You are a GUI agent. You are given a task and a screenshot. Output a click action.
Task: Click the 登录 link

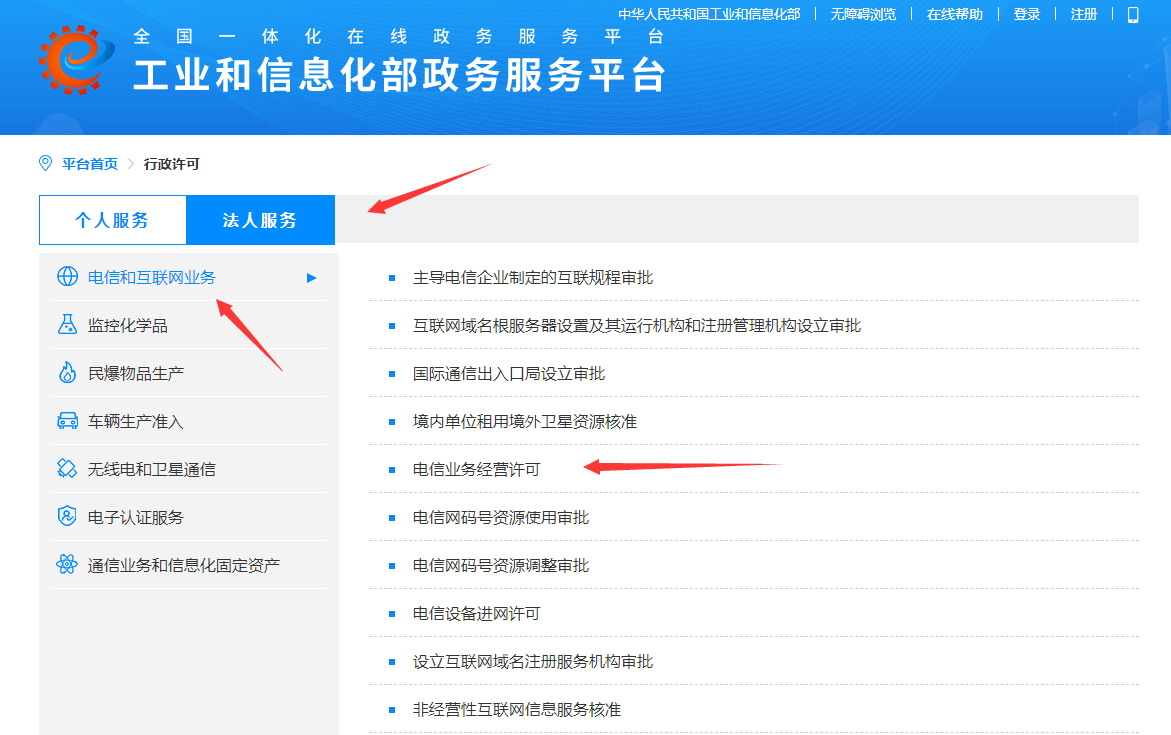click(x=1027, y=14)
